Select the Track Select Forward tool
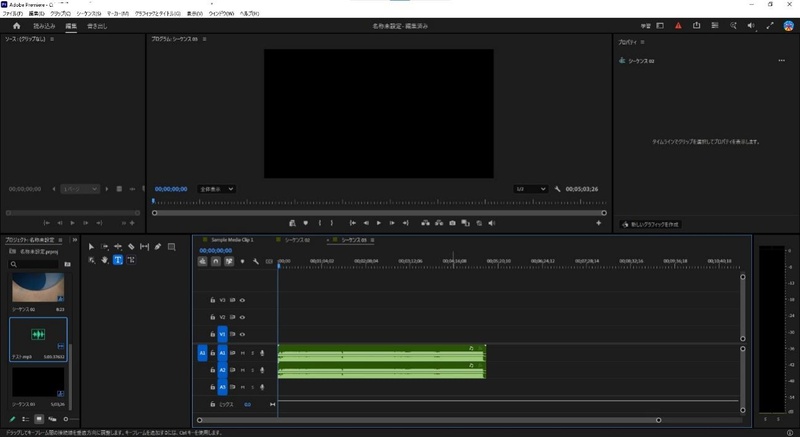The width and height of the screenshot is (800, 437). 105,247
